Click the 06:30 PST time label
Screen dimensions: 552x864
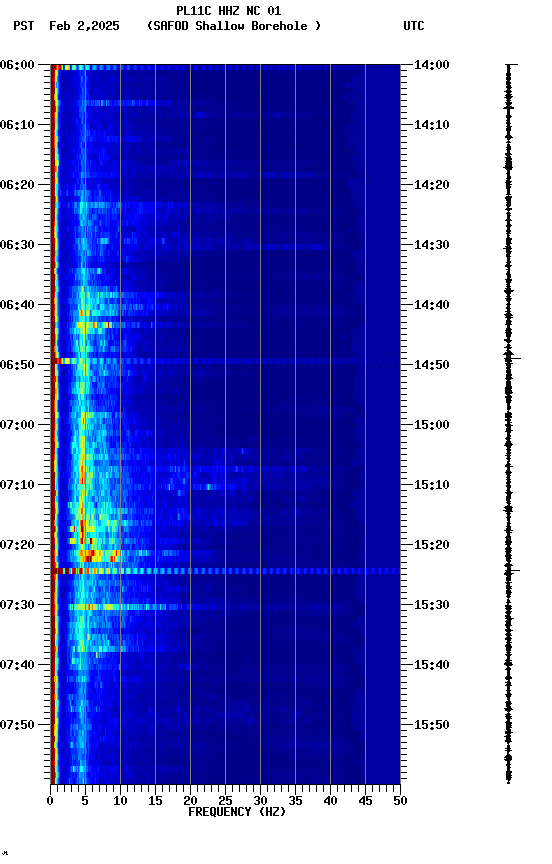pyautogui.click(x=17, y=245)
